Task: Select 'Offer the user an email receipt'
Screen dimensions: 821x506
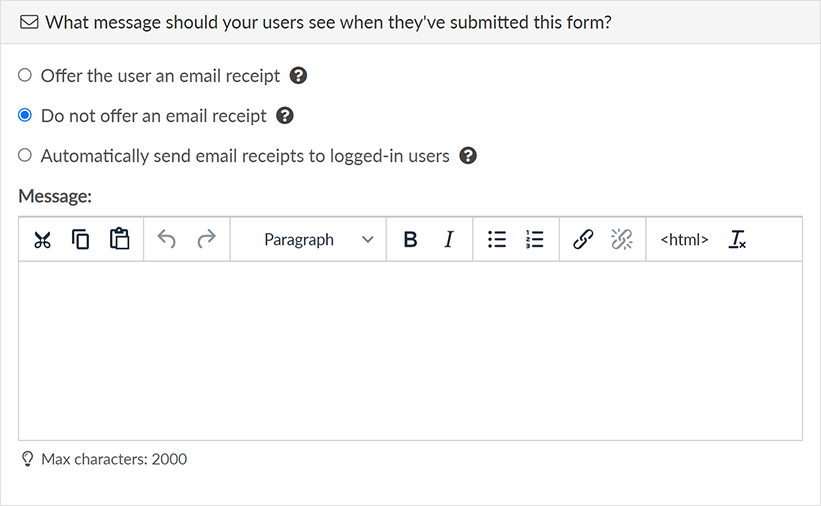Action: point(25,75)
